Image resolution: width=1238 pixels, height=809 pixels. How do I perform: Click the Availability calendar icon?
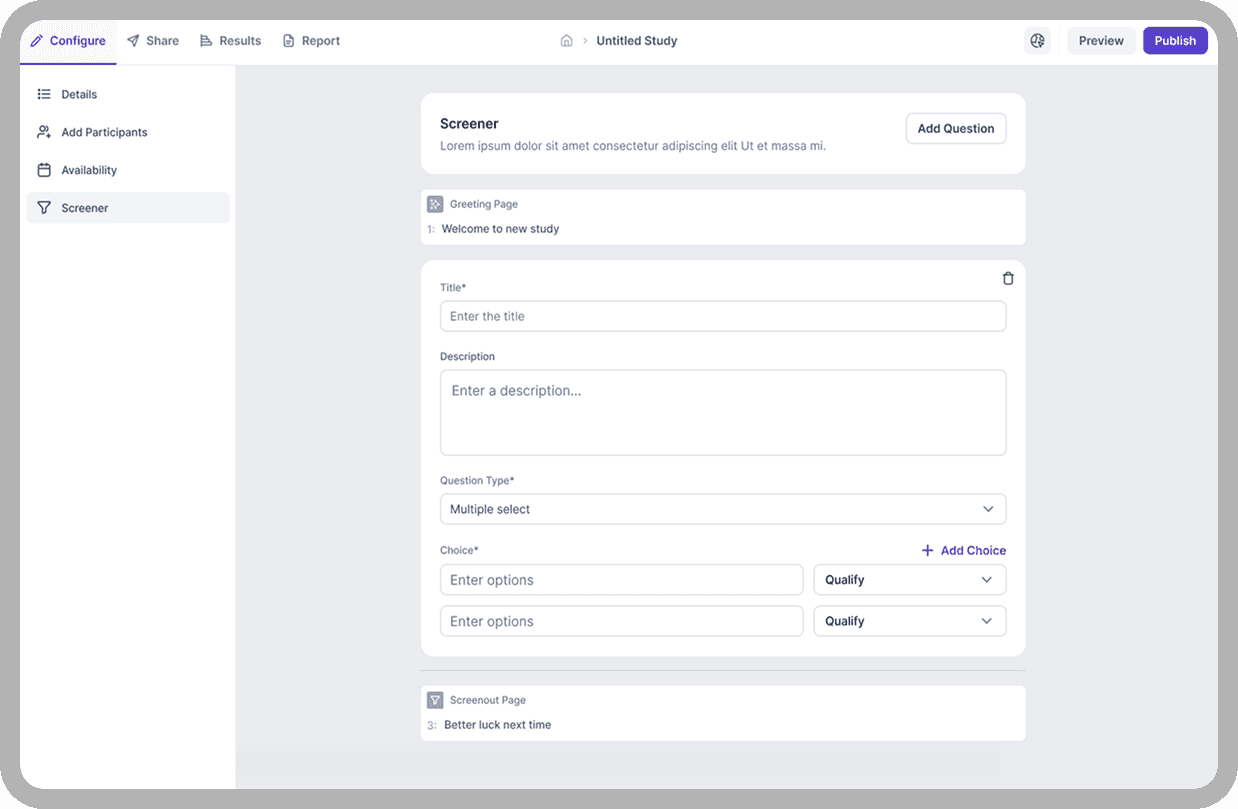44,170
